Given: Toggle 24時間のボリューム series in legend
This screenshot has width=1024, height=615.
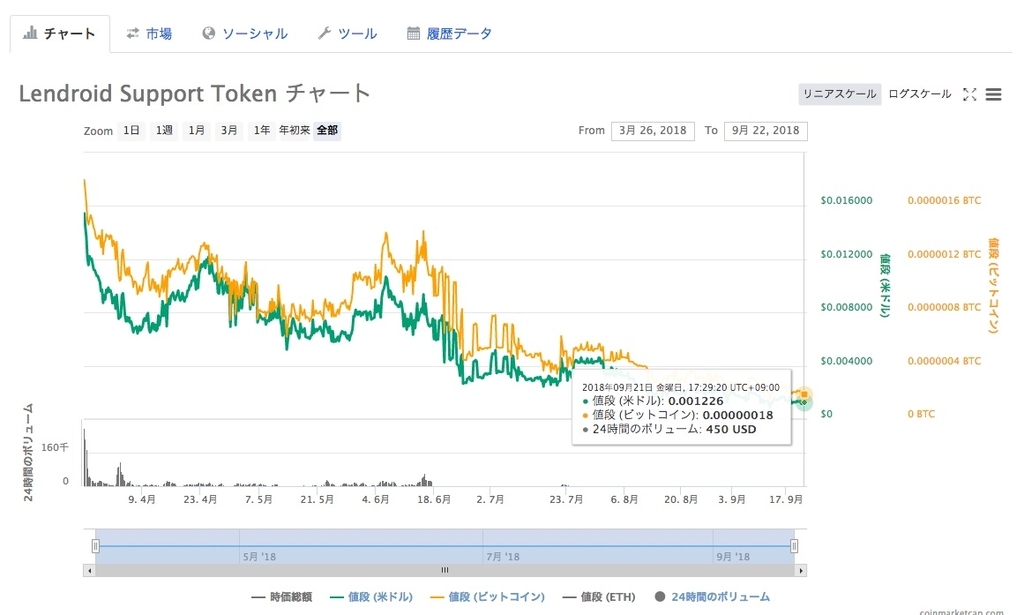Looking at the screenshot, I should click(712, 597).
